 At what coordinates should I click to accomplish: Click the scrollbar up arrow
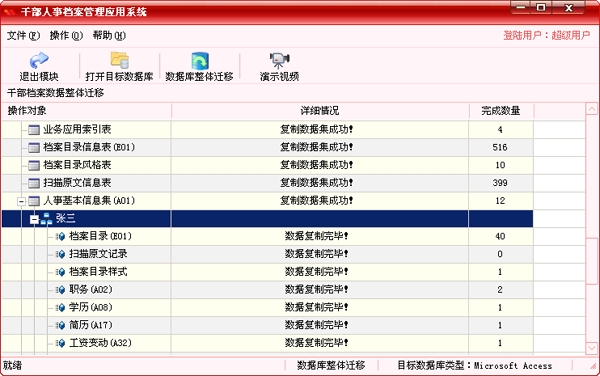[x=592, y=109]
